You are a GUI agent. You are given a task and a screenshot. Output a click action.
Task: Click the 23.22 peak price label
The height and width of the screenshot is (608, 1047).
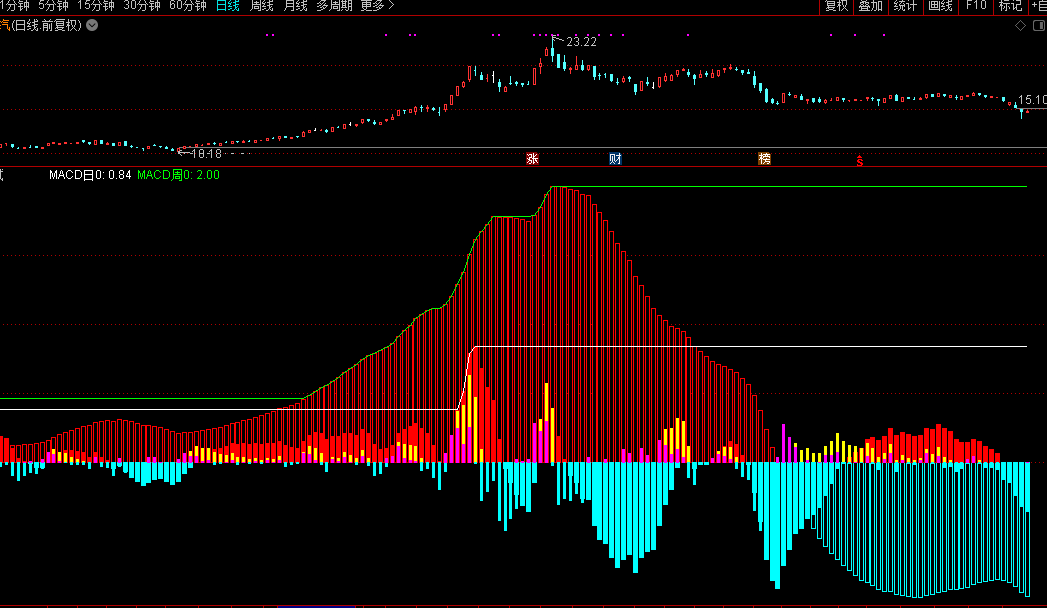coord(581,42)
